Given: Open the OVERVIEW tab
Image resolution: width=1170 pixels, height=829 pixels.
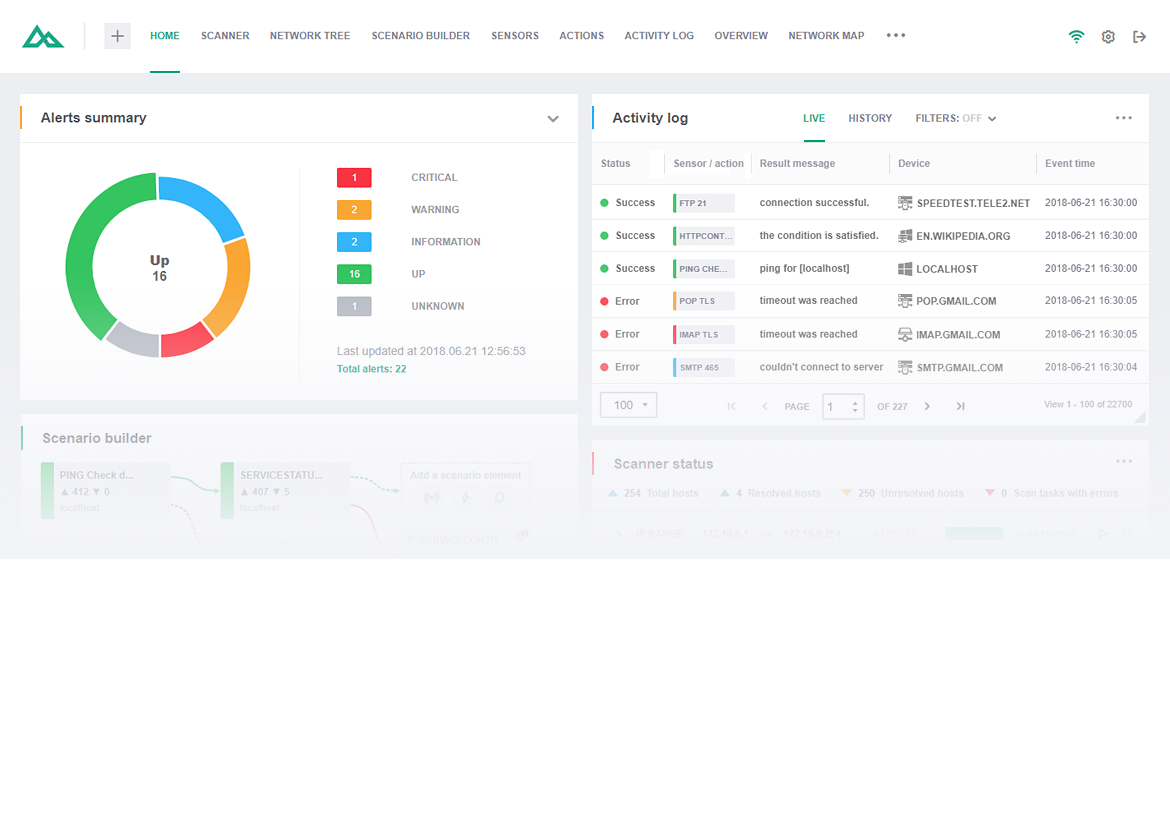Looking at the screenshot, I should [741, 36].
